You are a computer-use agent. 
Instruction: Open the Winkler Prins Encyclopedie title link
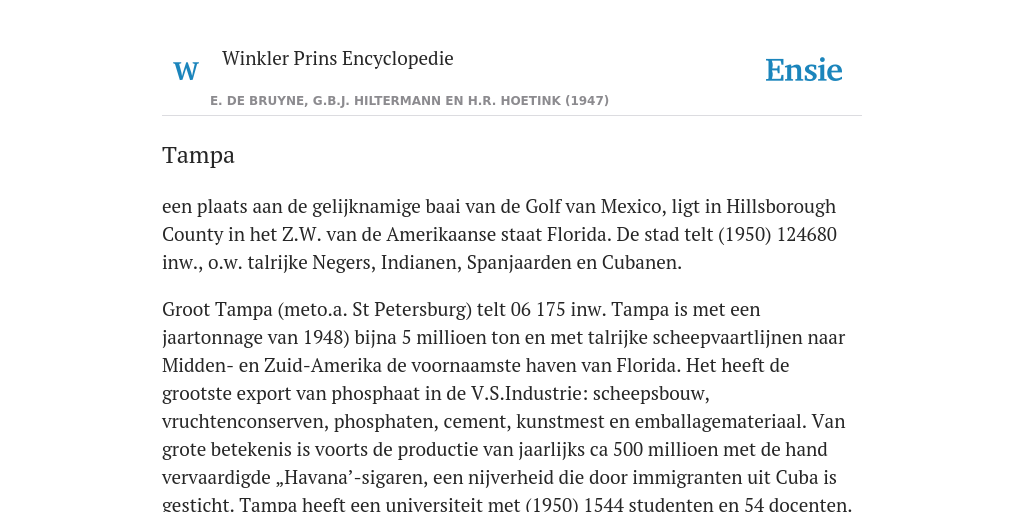[x=338, y=59]
